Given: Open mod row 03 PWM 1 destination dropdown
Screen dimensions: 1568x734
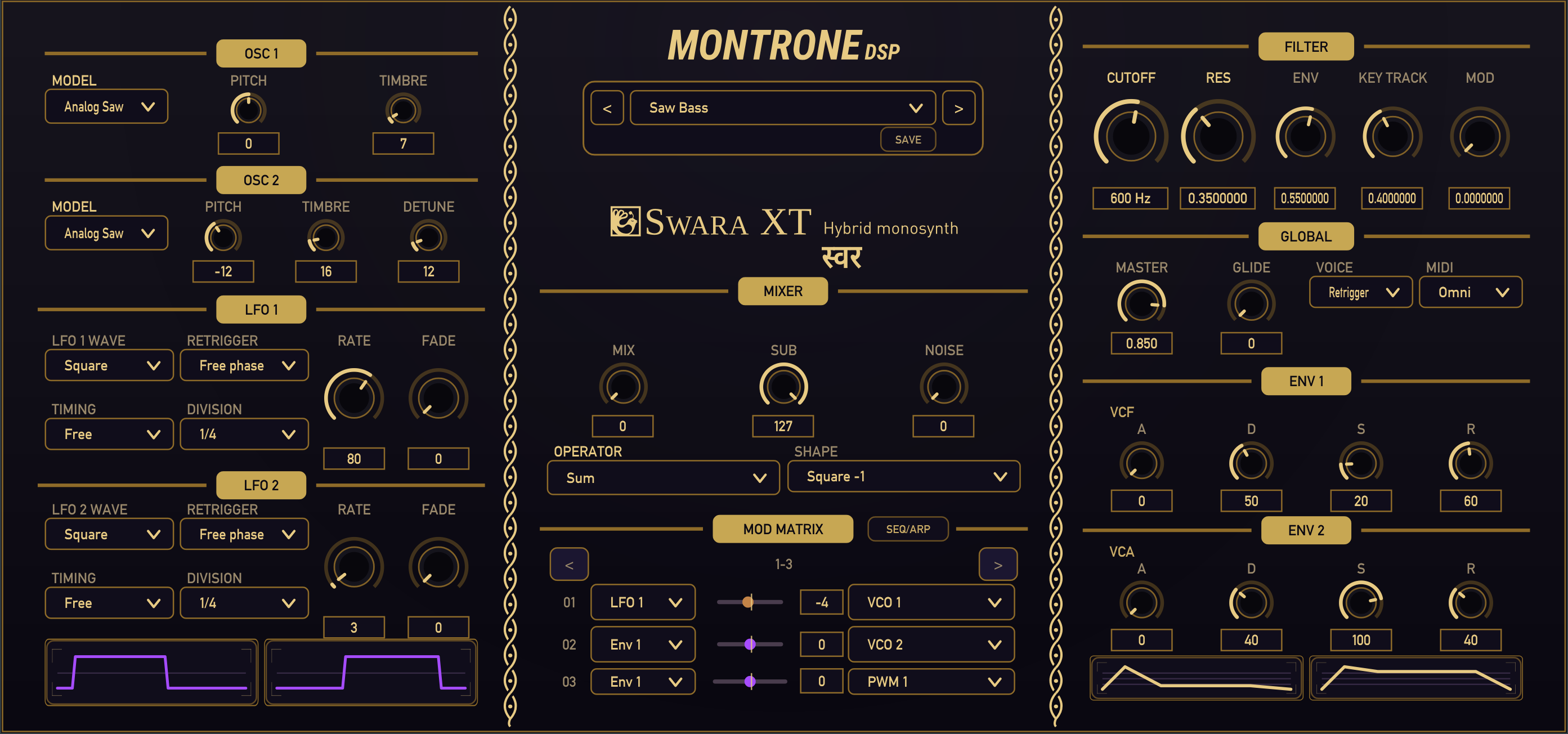Looking at the screenshot, I should click(x=931, y=682).
